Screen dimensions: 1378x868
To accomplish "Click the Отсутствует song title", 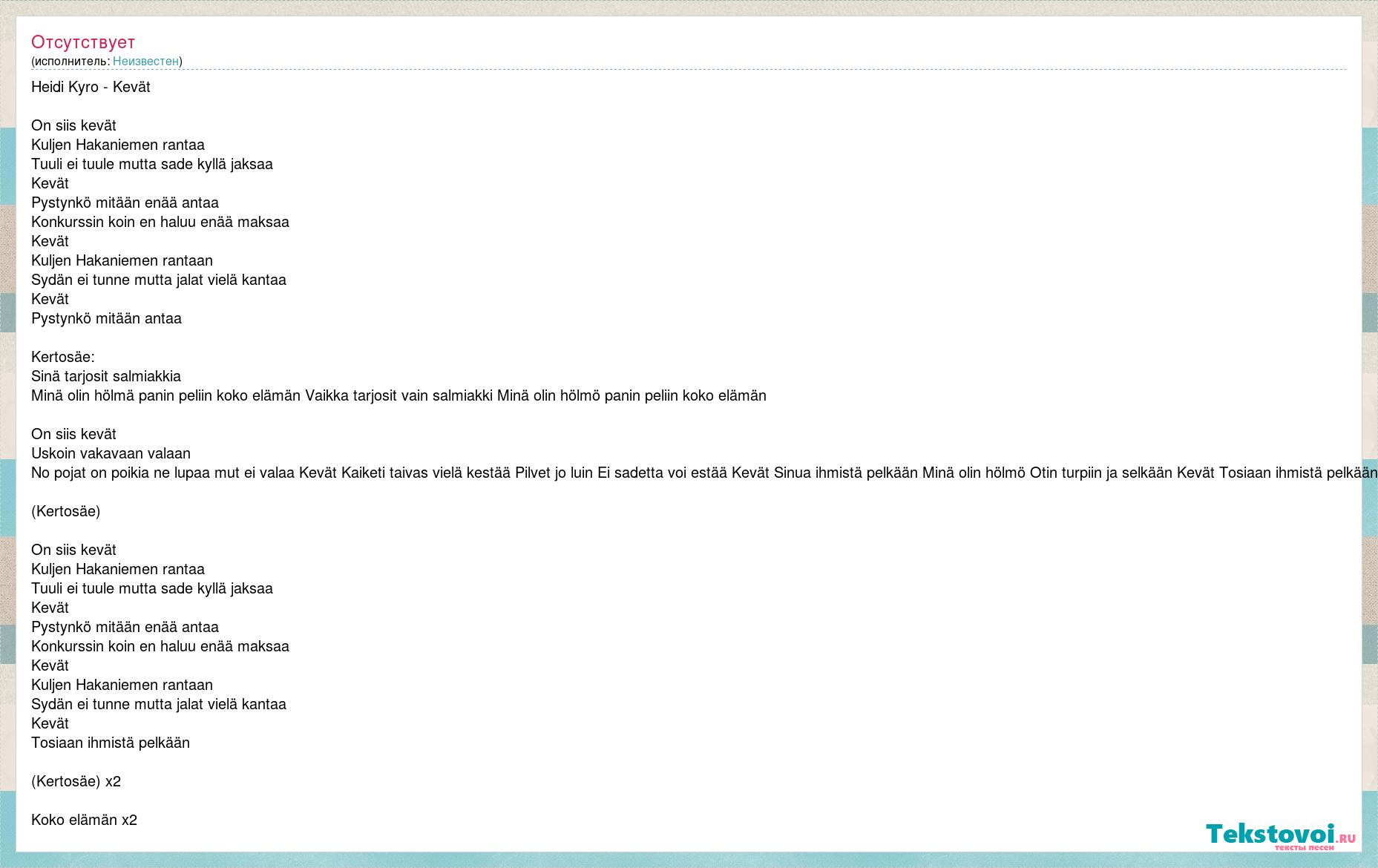I will coord(83,42).
